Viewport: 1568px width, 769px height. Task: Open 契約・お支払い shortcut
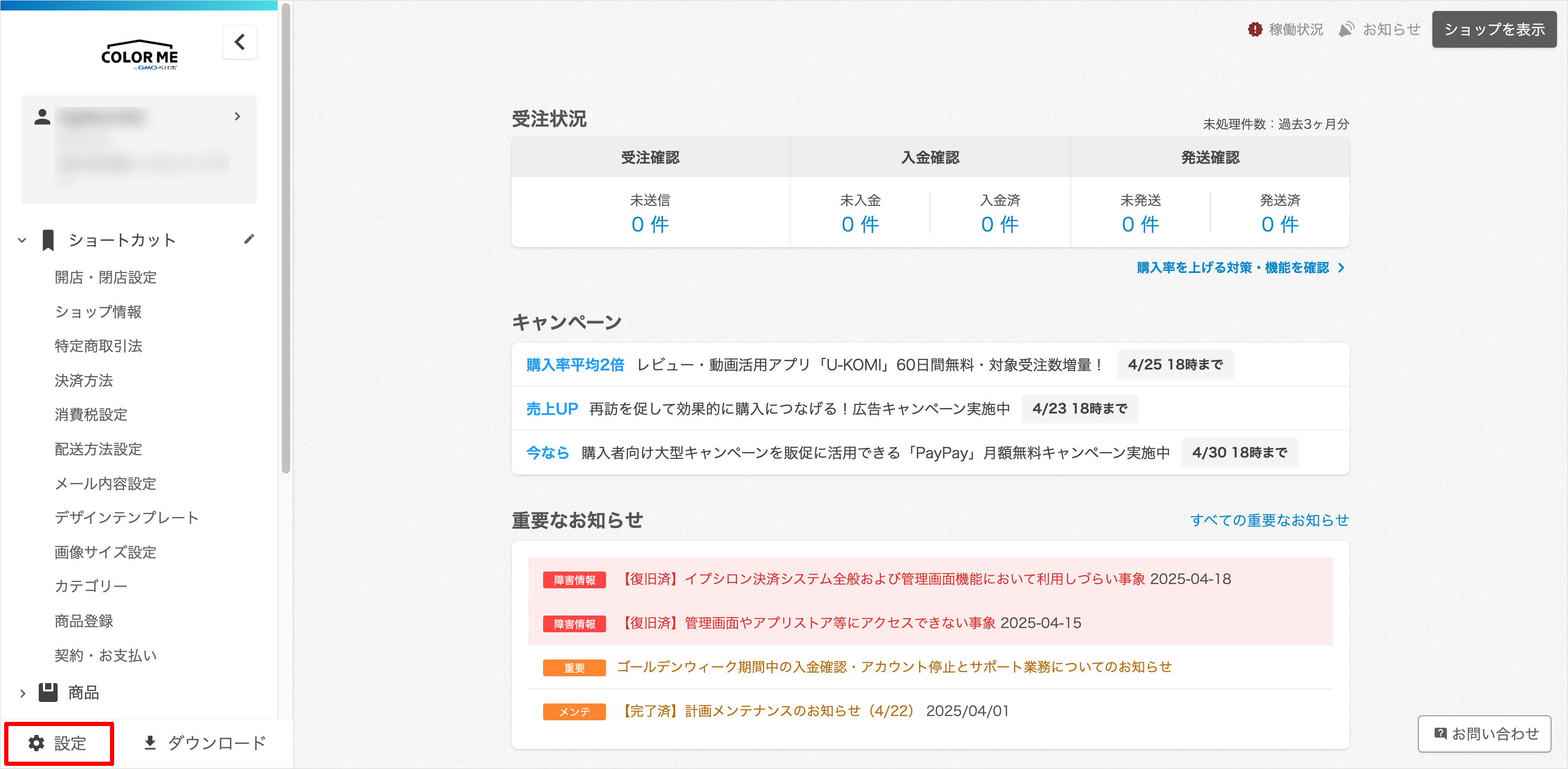[105, 655]
